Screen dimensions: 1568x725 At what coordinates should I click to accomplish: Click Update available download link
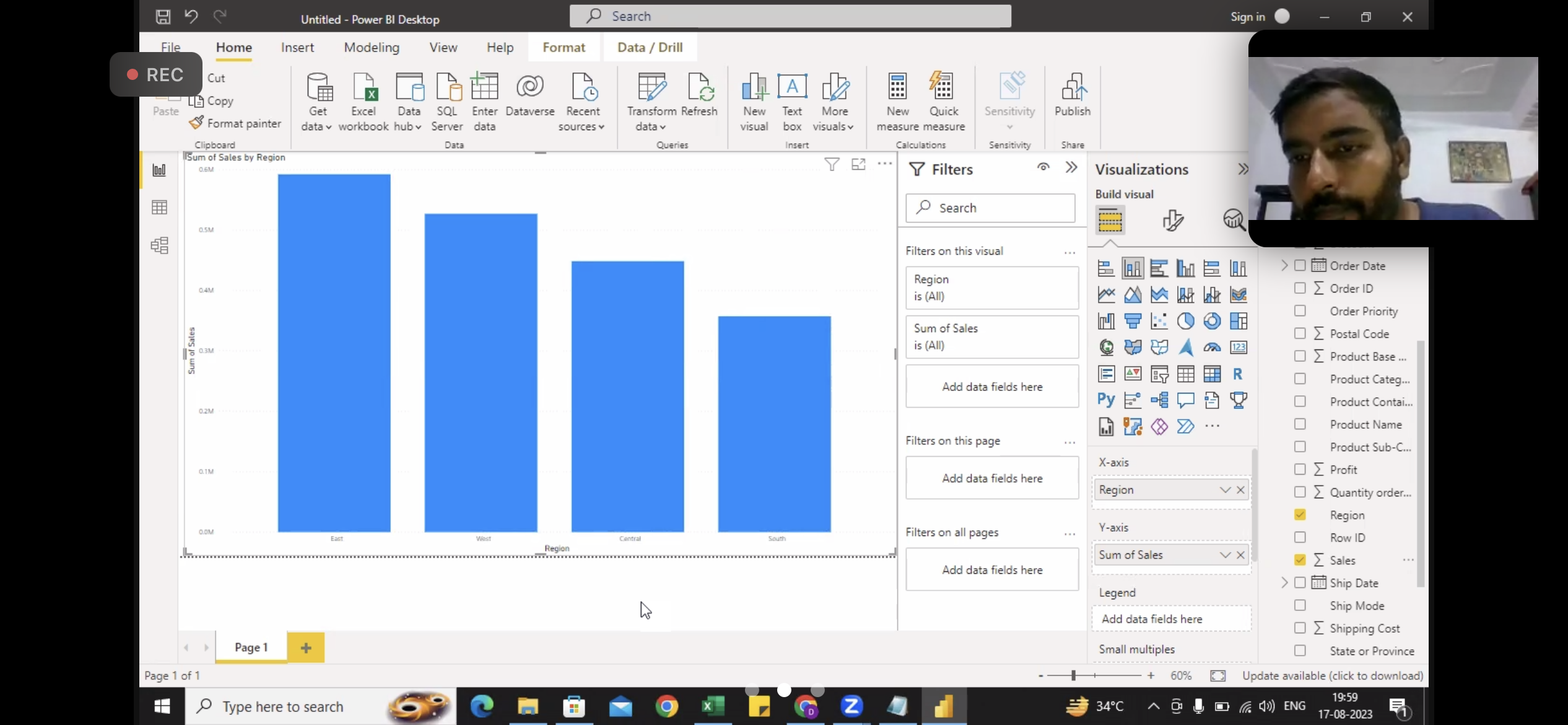pos(1333,675)
